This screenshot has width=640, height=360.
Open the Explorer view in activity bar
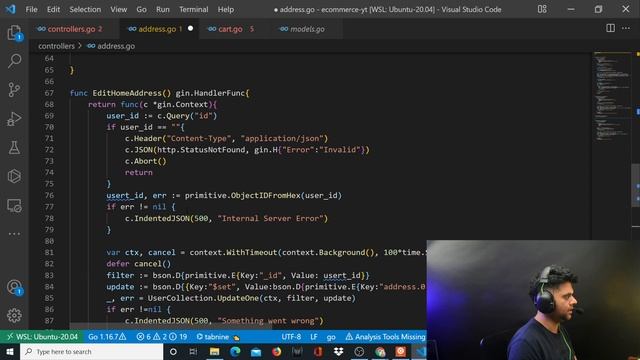[14, 33]
